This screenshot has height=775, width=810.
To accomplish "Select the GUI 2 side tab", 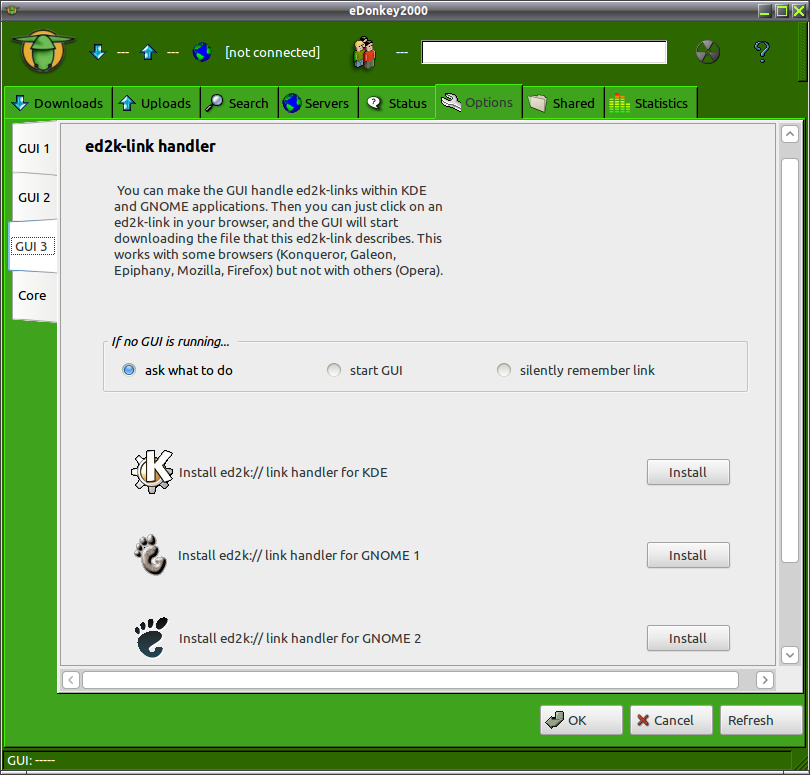I will coord(34,197).
